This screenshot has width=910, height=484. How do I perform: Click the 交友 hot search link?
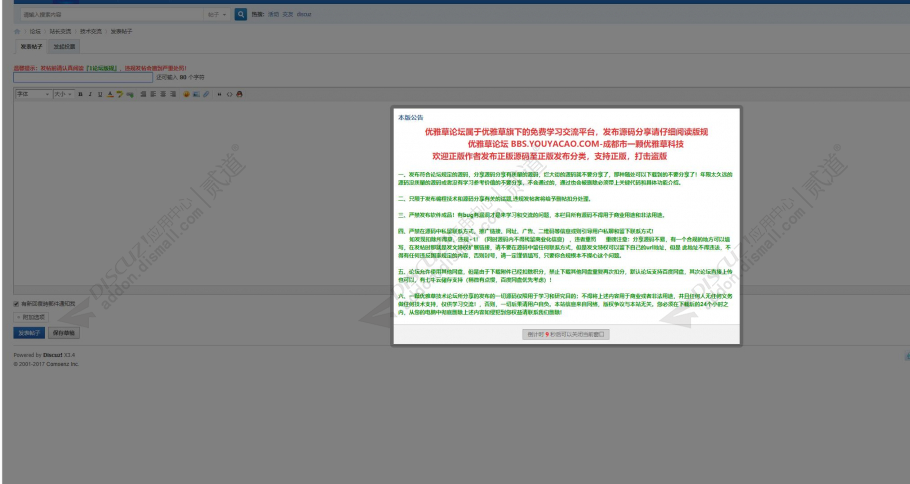287,15
